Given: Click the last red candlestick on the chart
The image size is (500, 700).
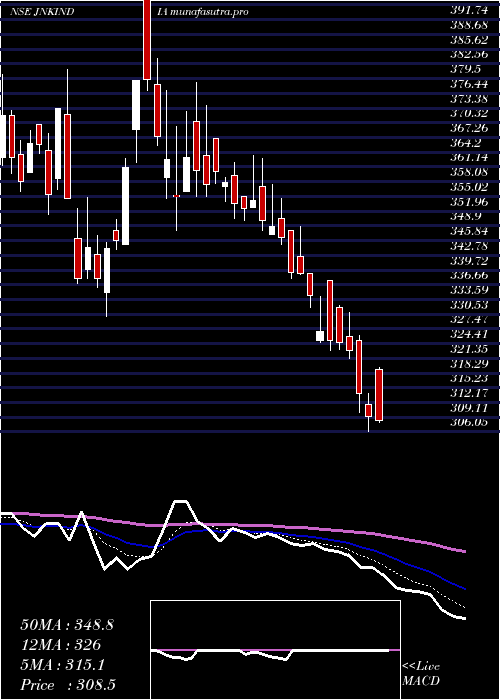Looking at the screenshot, I should coord(379,395).
